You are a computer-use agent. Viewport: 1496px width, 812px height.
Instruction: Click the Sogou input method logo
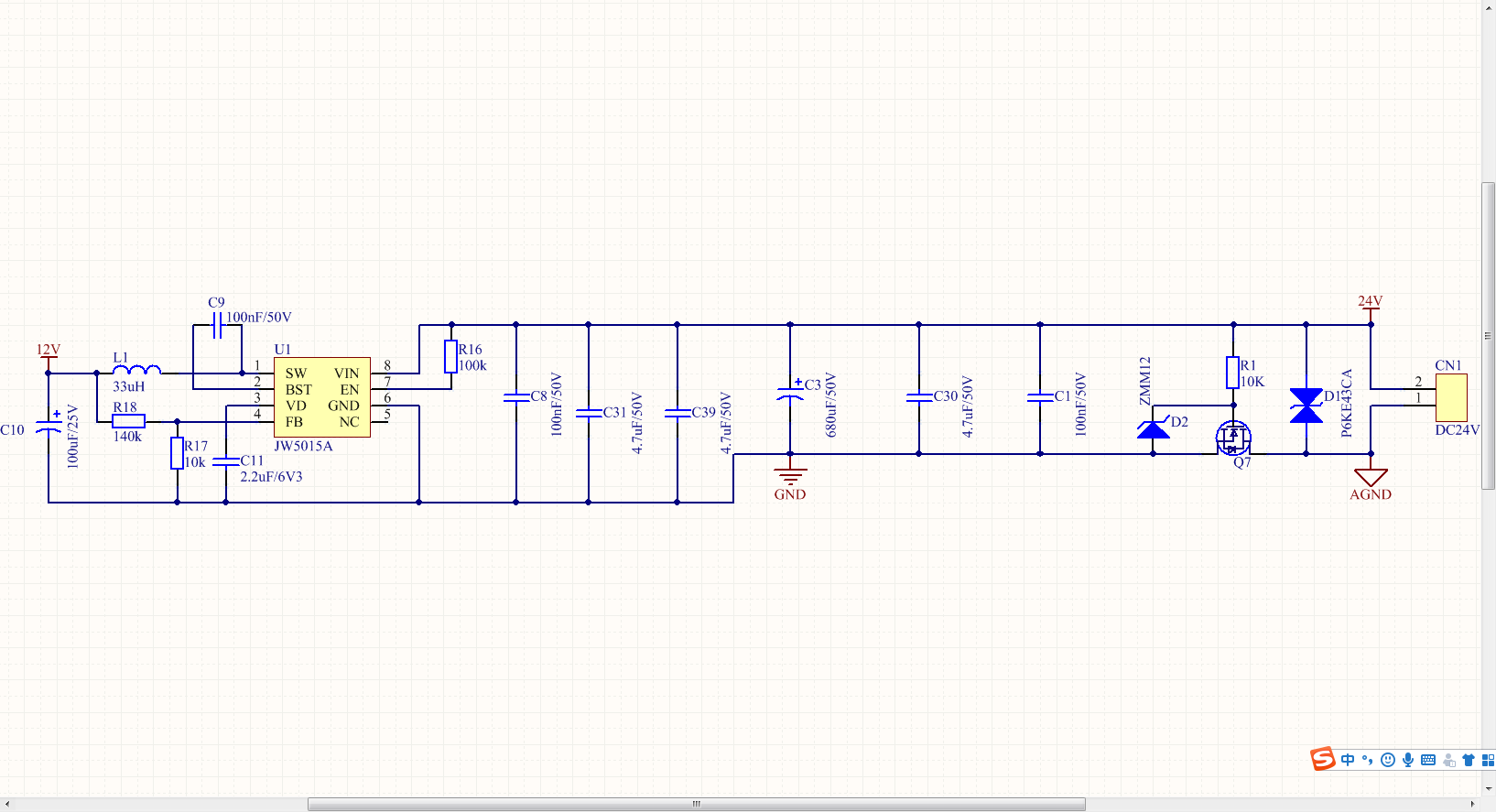click(1322, 759)
